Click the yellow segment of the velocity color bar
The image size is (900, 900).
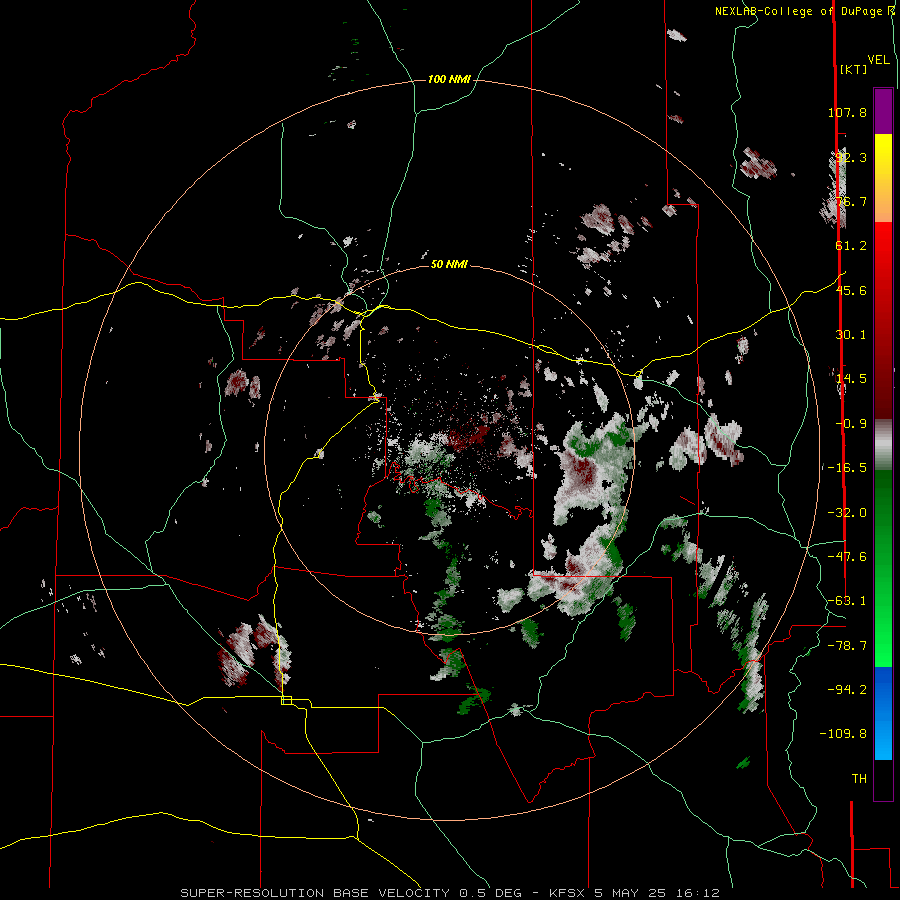click(x=883, y=158)
